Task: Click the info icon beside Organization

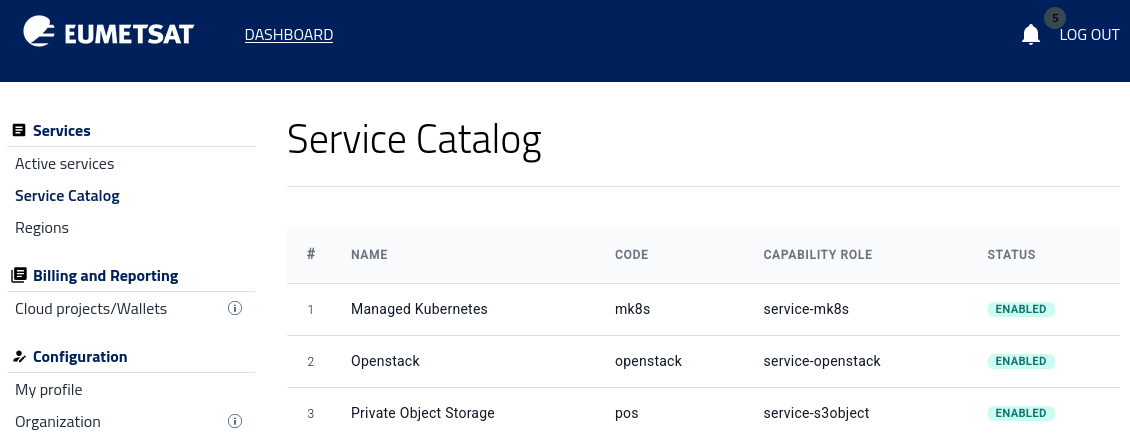Action: (235, 421)
